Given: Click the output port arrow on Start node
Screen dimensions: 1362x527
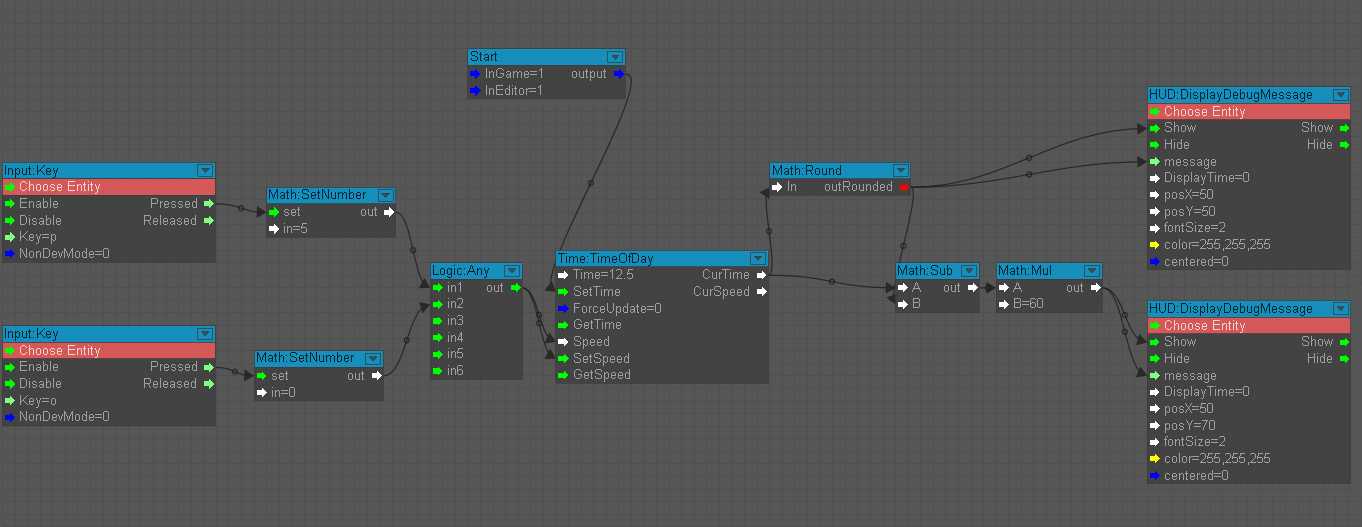Looking at the screenshot, I should click(x=618, y=74).
